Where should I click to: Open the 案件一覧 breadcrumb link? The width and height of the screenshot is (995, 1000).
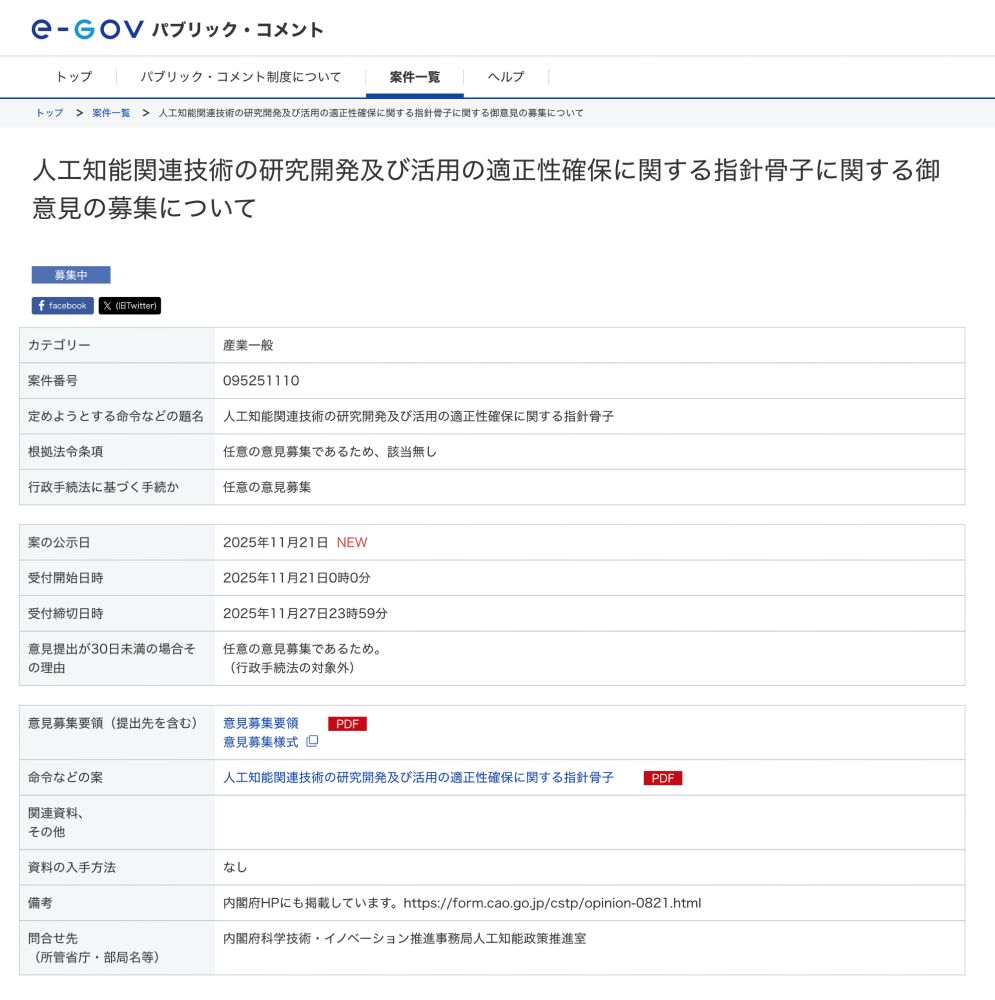(x=109, y=113)
